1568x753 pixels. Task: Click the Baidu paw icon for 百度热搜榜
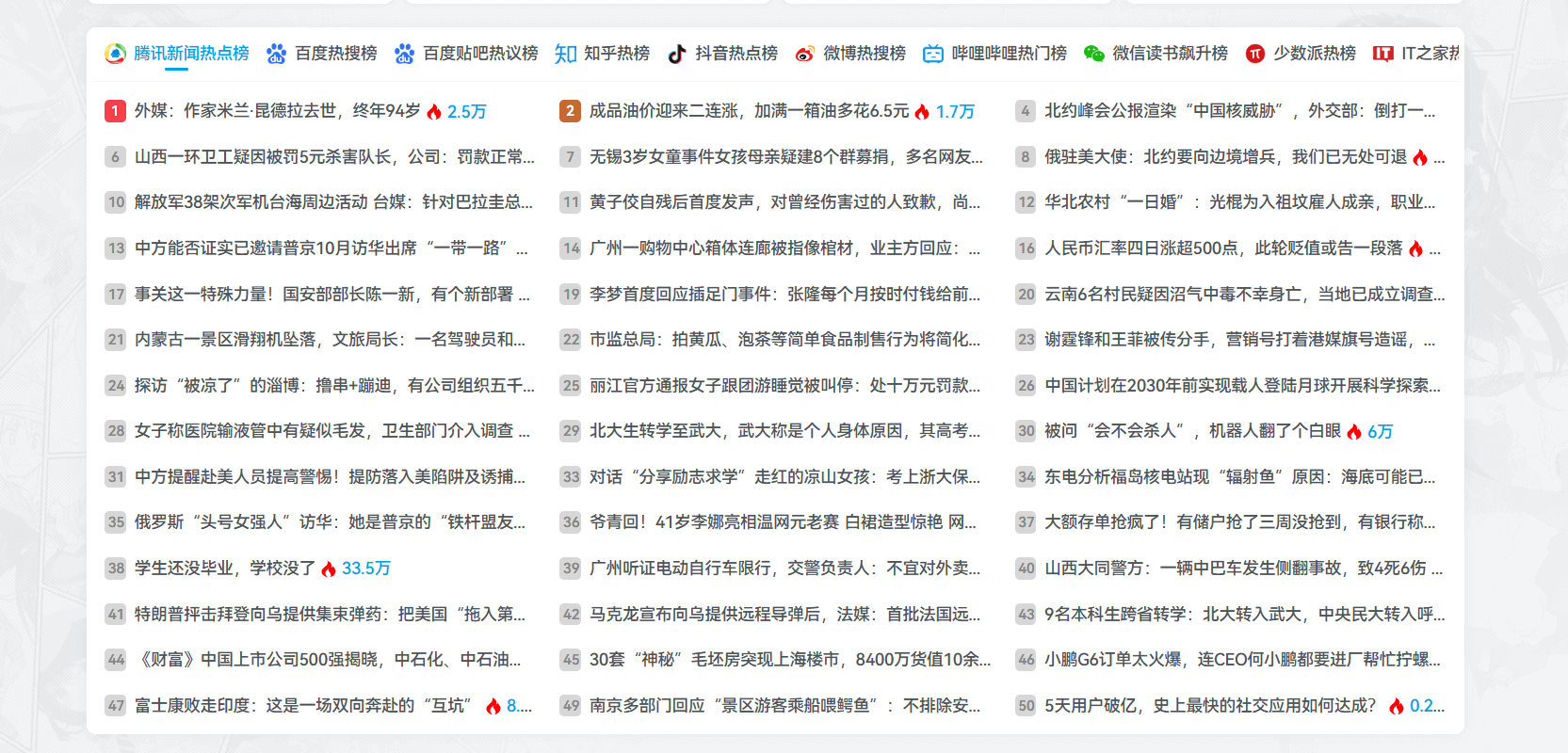click(276, 54)
